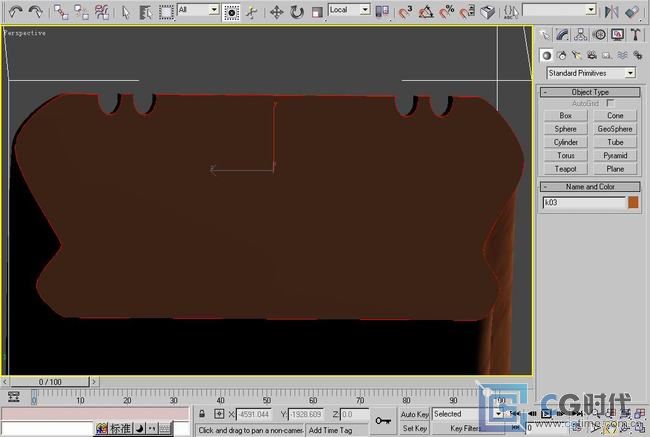650x437 pixels.
Task: Click the Redo arrow icon
Action: point(36,12)
